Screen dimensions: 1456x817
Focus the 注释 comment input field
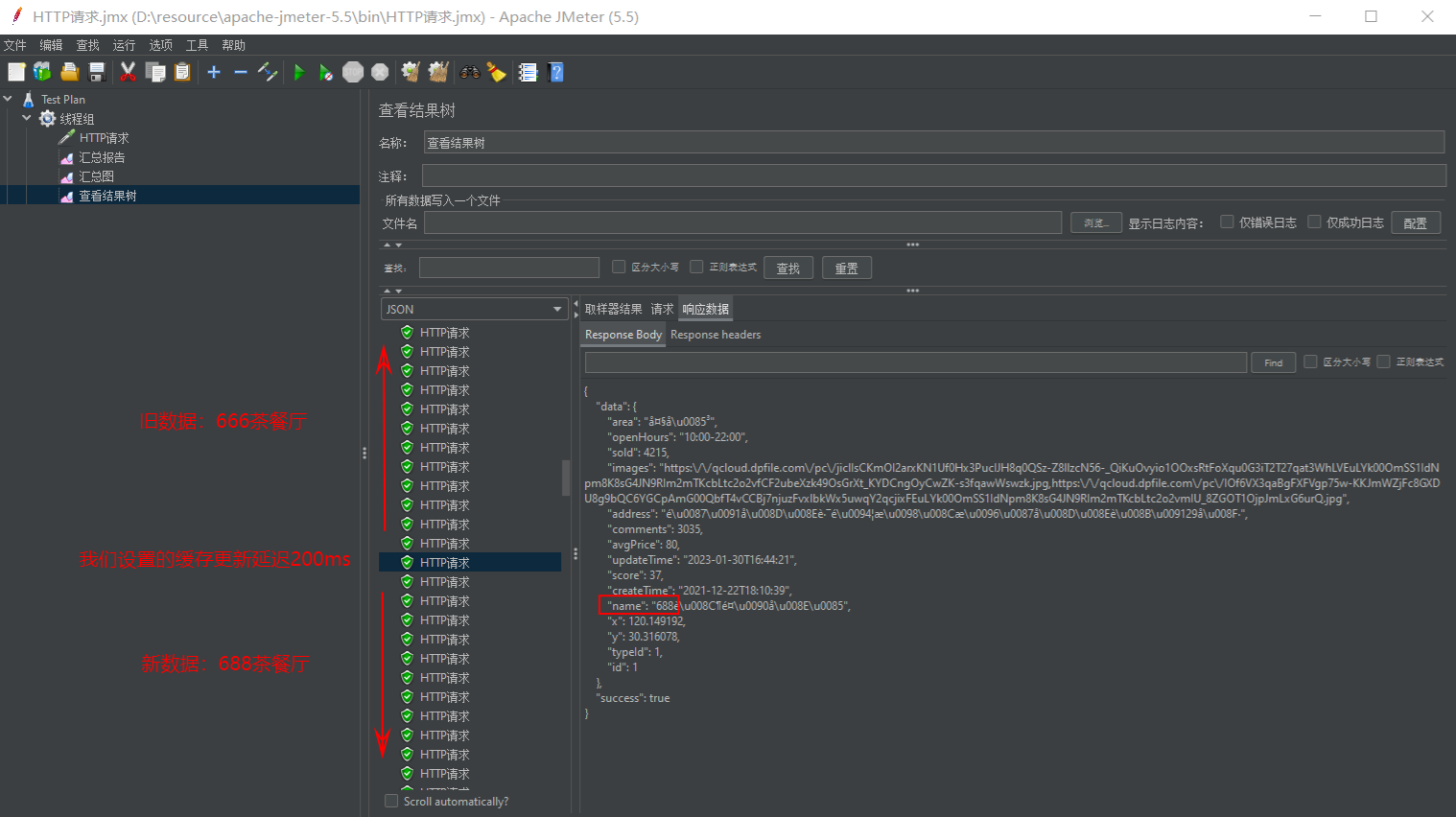click(934, 175)
